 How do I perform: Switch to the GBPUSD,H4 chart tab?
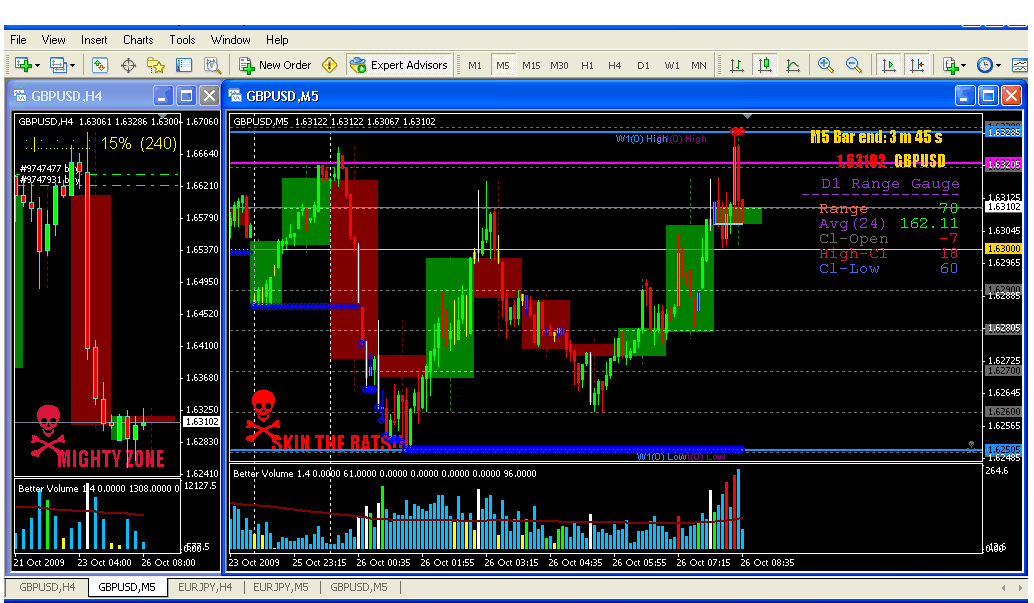pos(47,587)
